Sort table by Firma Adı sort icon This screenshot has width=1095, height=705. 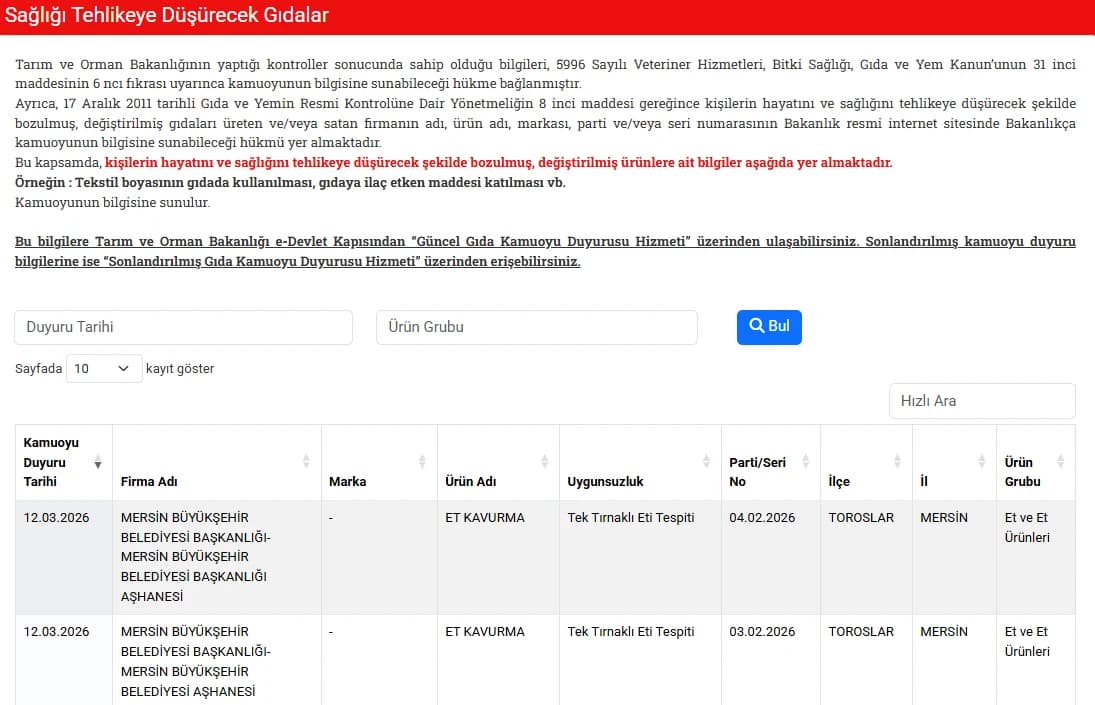click(306, 461)
